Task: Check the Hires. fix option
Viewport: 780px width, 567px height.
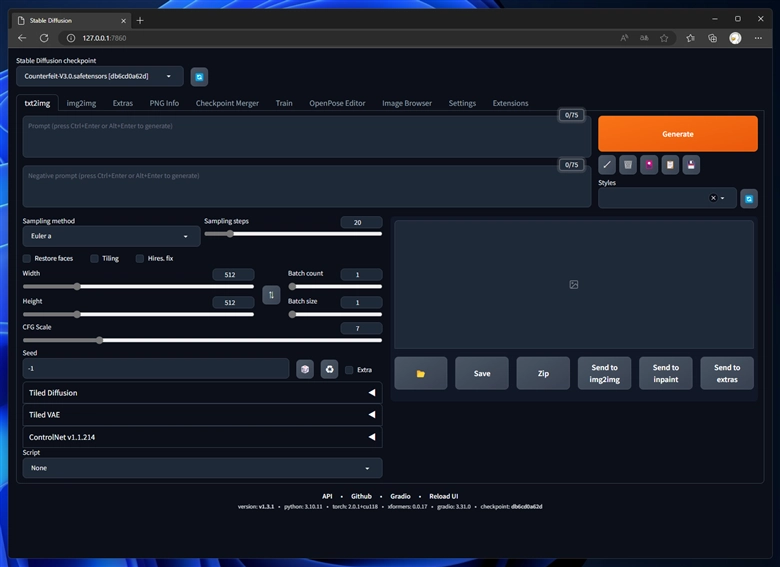Action: point(140,258)
